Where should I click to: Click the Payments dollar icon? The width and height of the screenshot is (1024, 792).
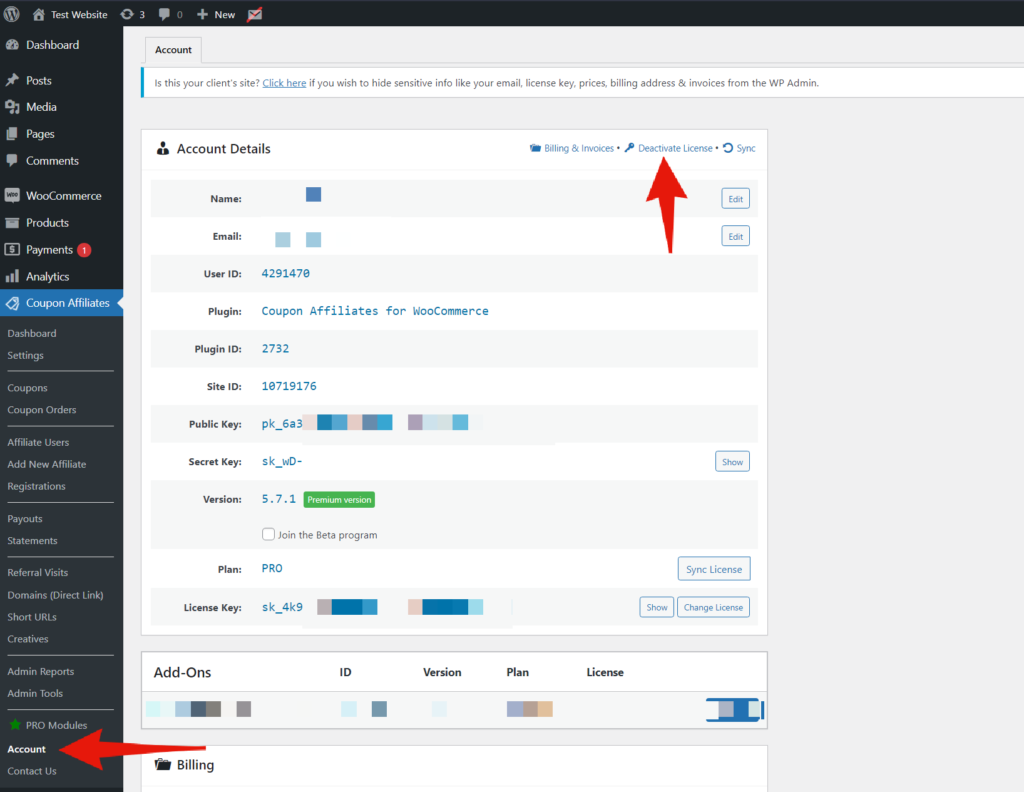pos(12,249)
